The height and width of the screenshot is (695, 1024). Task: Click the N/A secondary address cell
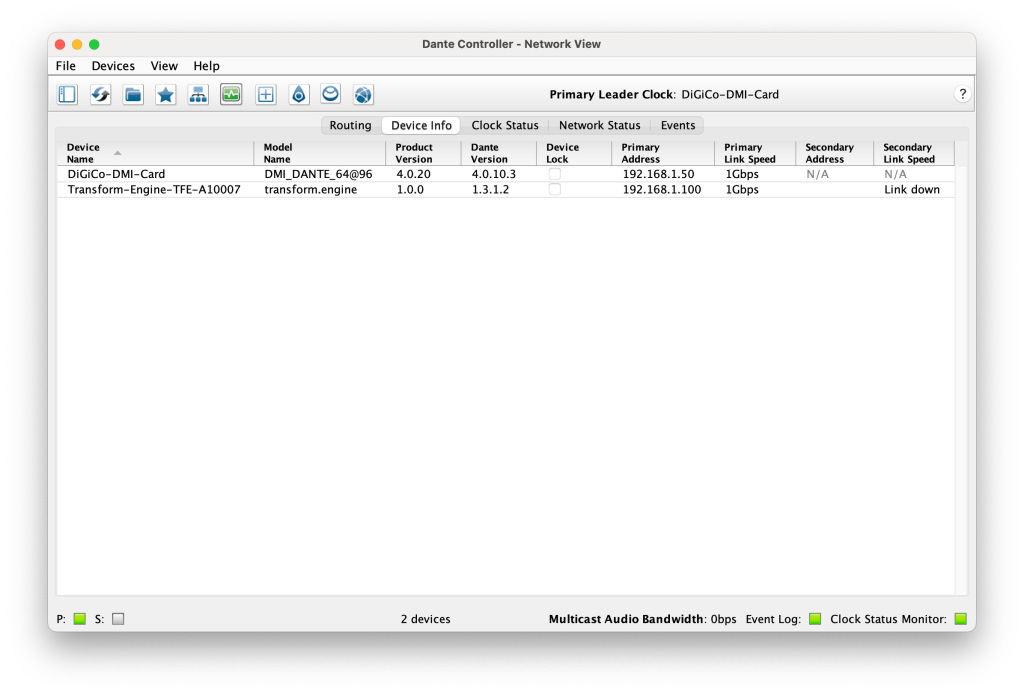[x=818, y=174]
